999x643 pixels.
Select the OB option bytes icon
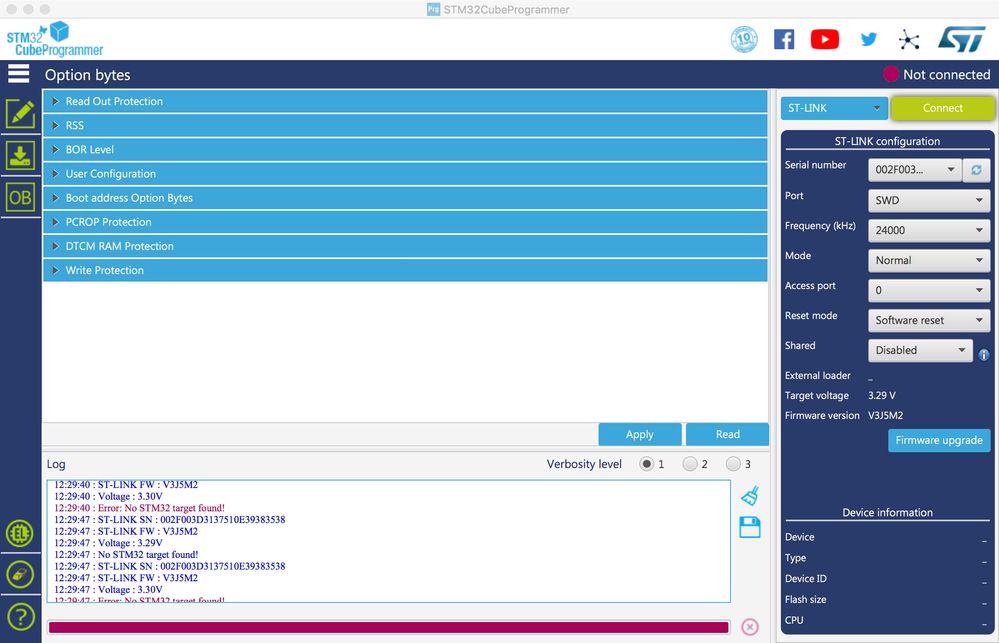pyautogui.click(x=20, y=198)
